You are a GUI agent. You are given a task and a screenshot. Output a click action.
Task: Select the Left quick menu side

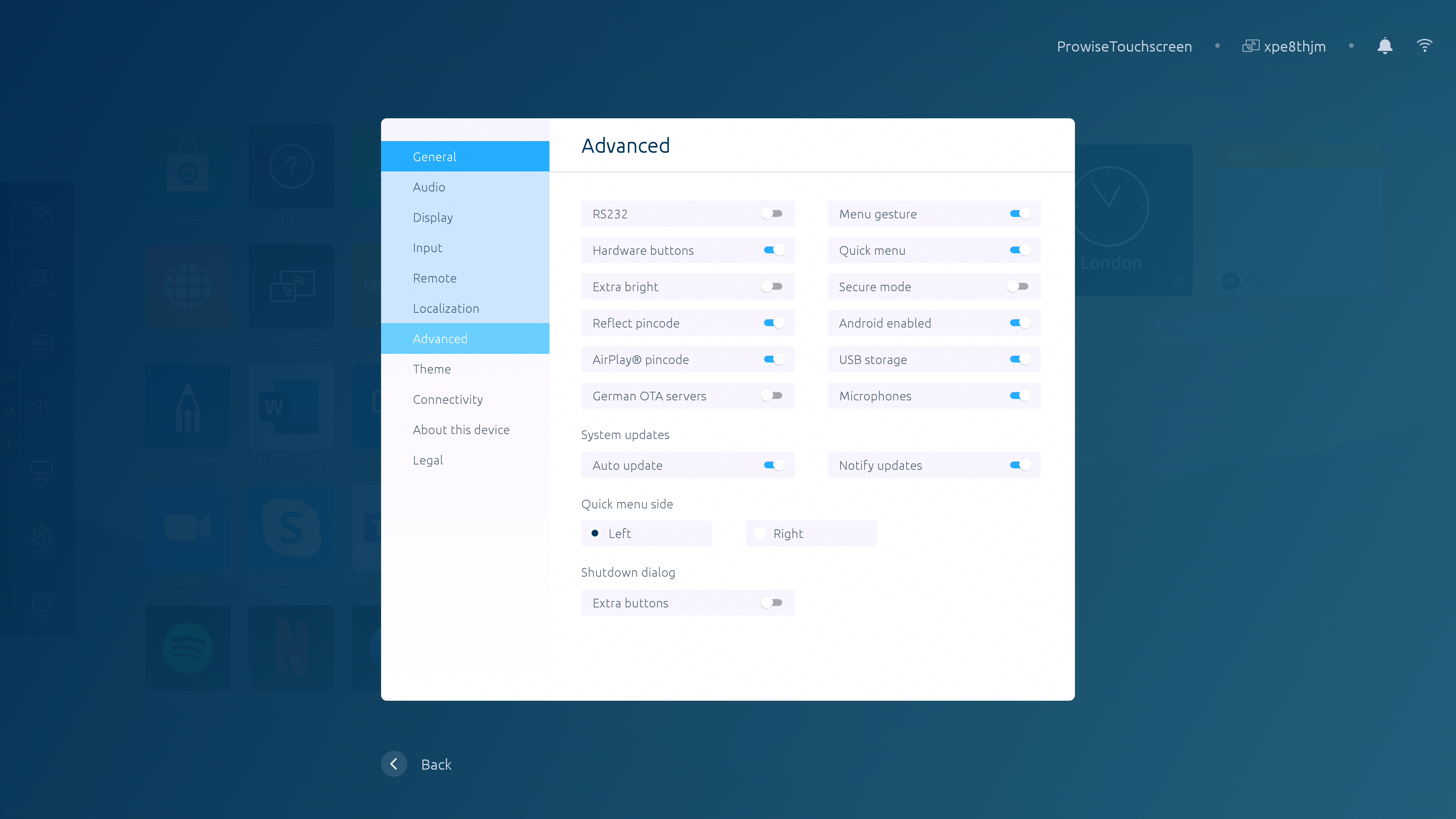[x=646, y=533]
